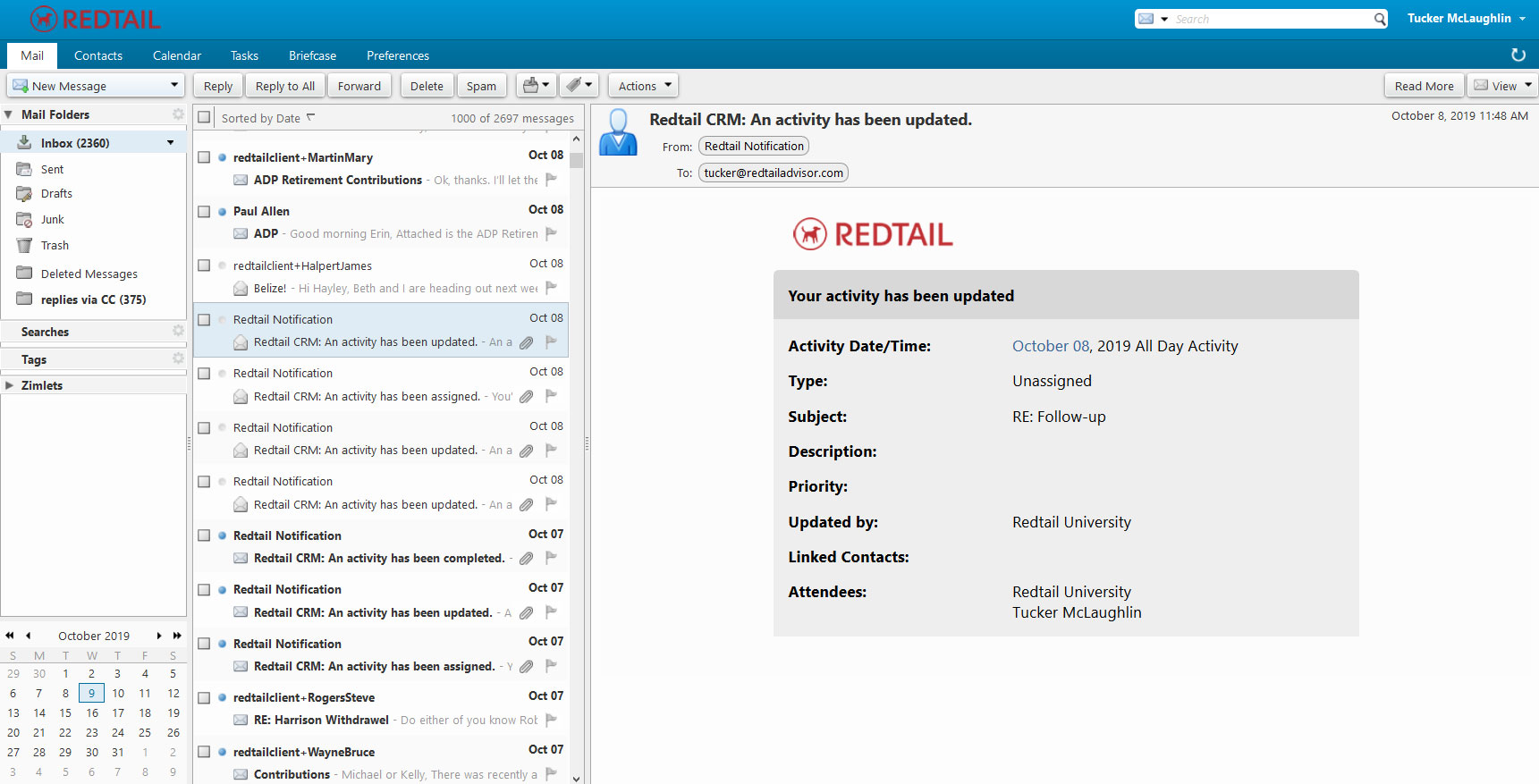This screenshot has height=784, width=1539.
Task: Check the redtailclient+MartinMary message checkbox
Action: point(204,157)
